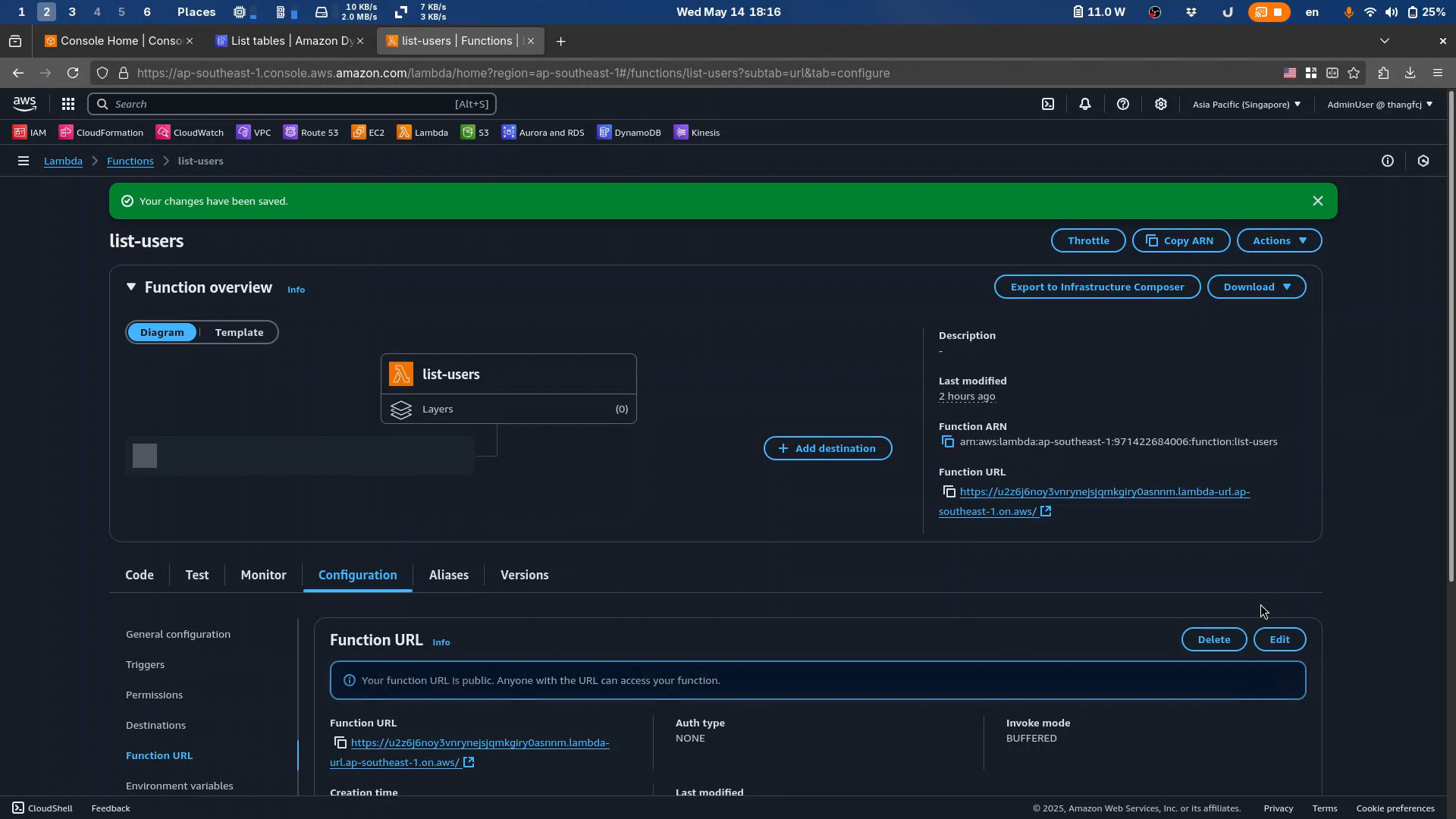The height and width of the screenshot is (819, 1456).
Task: Select Triggers in configuration side menu
Action: tap(145, 665)
